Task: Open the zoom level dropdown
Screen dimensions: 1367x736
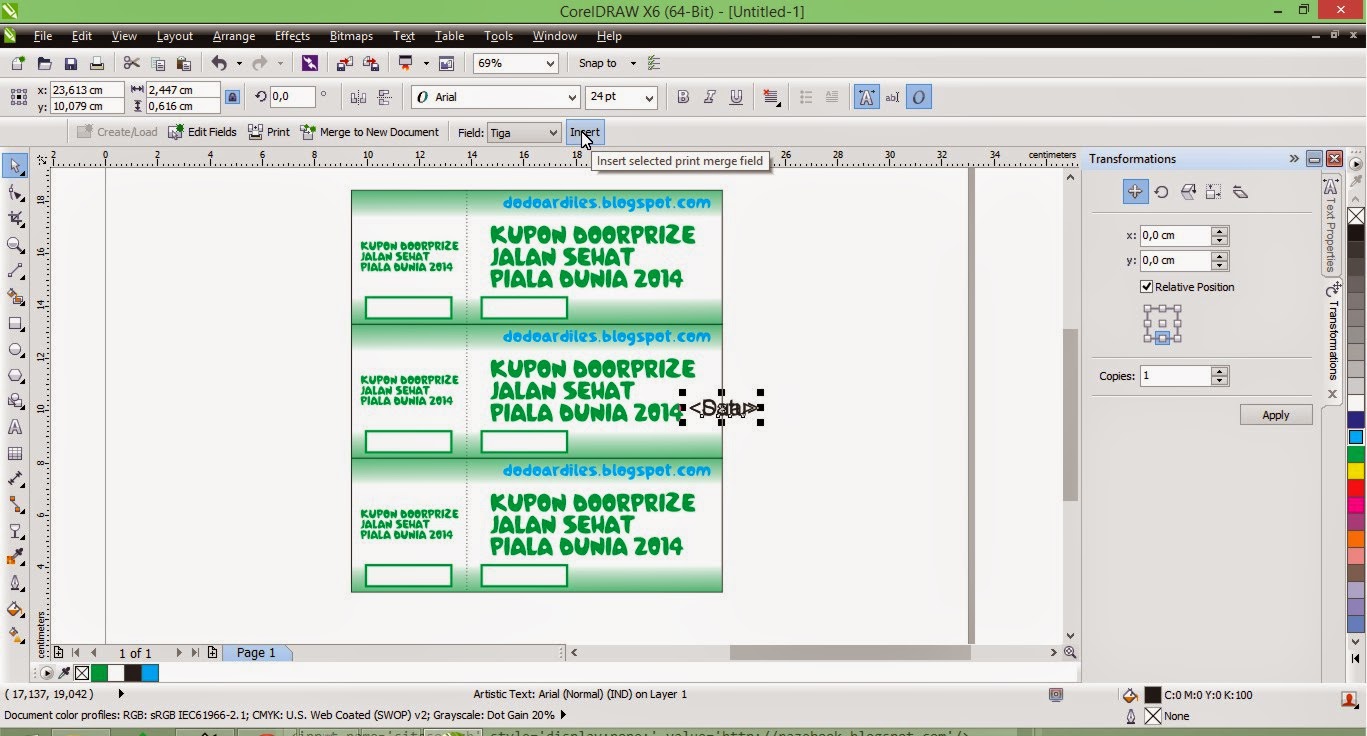Action: tap(549, 63)
